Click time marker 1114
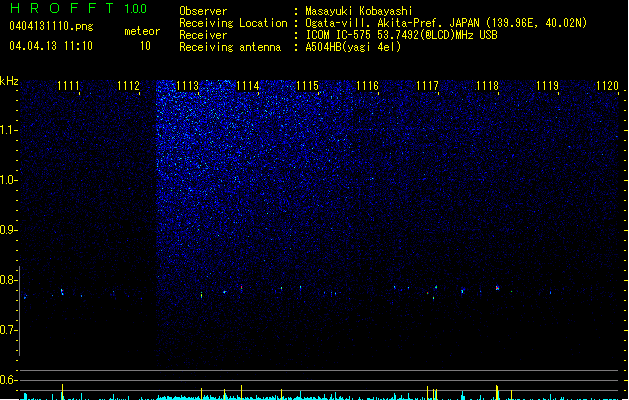Viewport: 629px width, 400px height. pos(248,86)
